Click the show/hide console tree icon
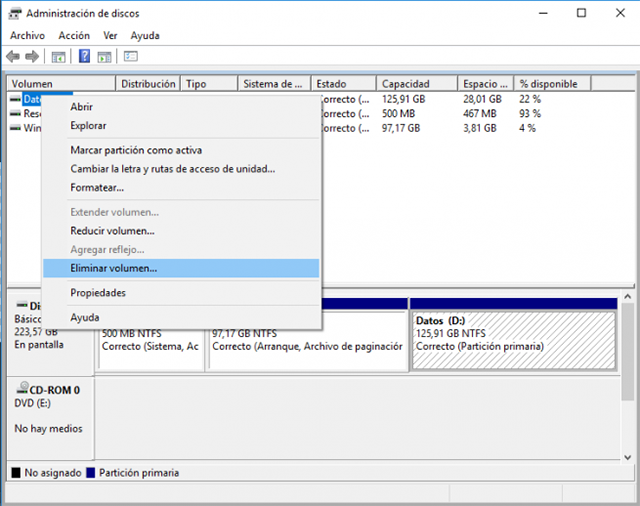Image resolution: width=640 pixels, height=506 pixels. point(58,57)
